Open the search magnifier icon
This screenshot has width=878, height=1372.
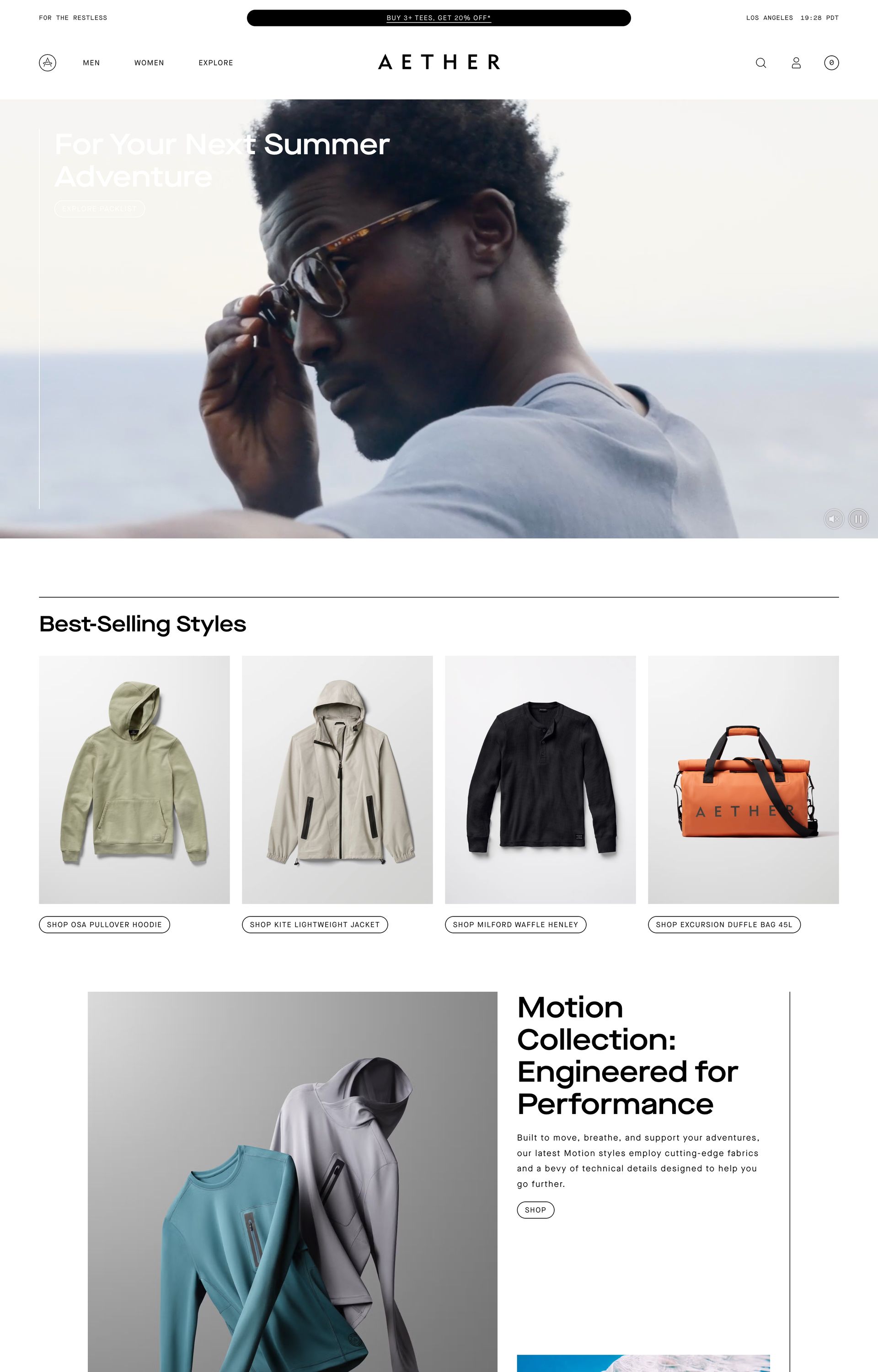point(760,63)
